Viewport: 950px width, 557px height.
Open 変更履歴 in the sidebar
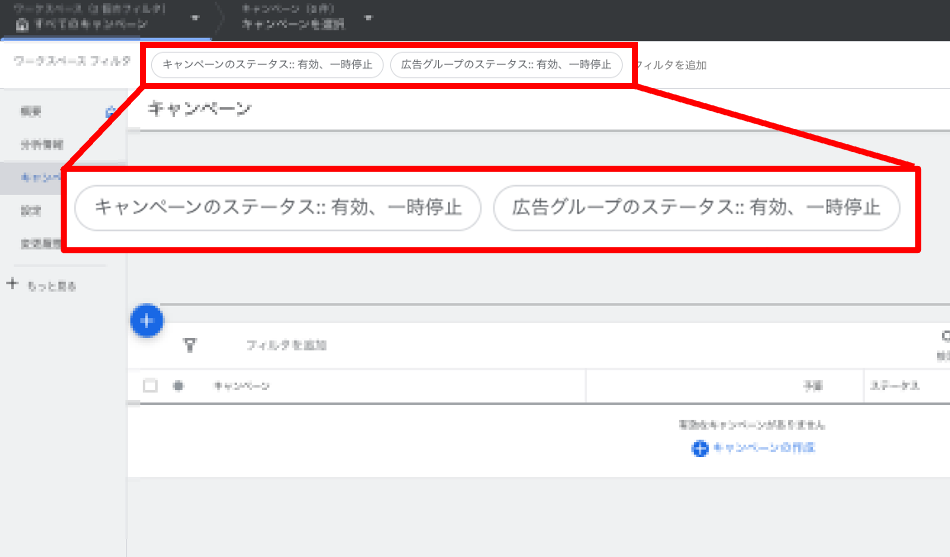pos(41,244)
